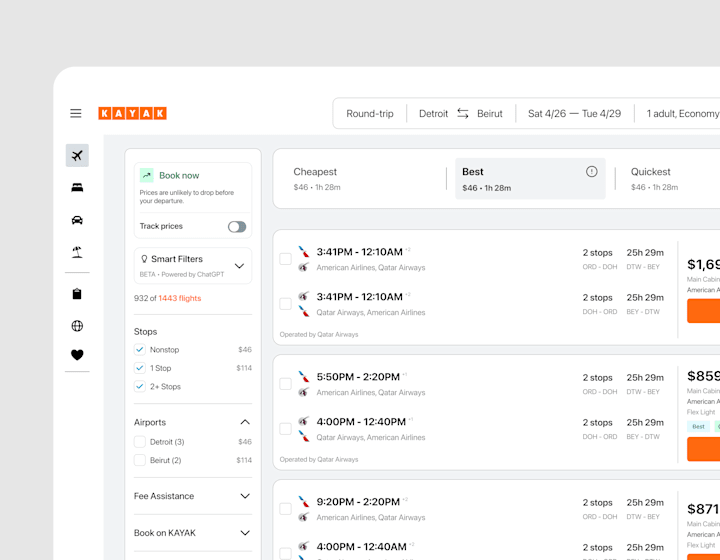Screen dimensions: 720x560
Task: Click the info icon on the Best tab
Action: [x=591, y=172]
